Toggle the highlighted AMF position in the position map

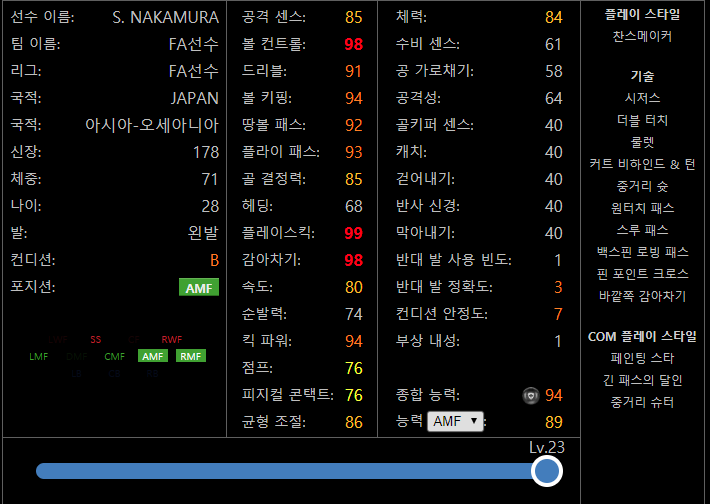[x=153, y=356]
